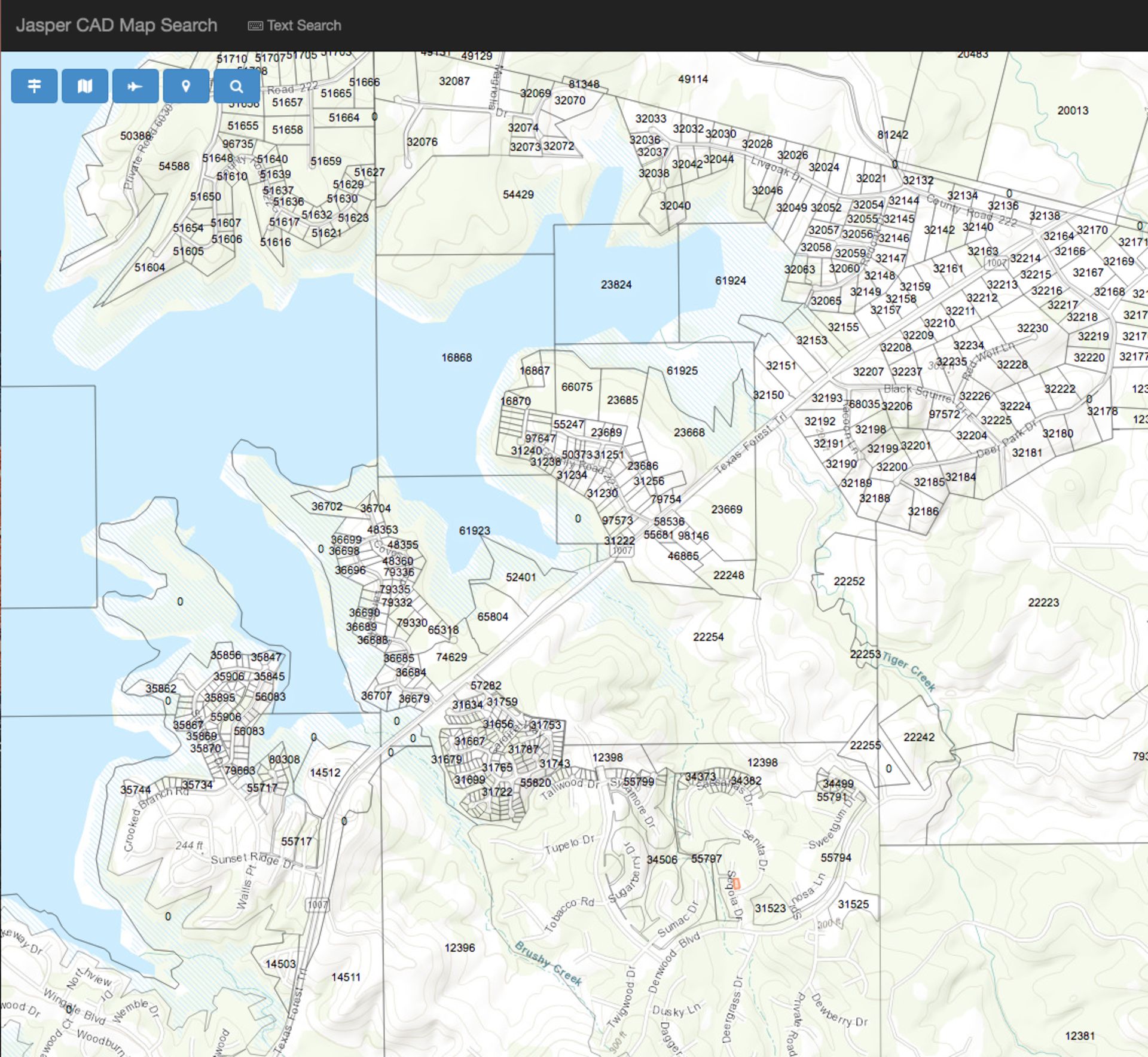Select parcel 54588

coord(174,166)
